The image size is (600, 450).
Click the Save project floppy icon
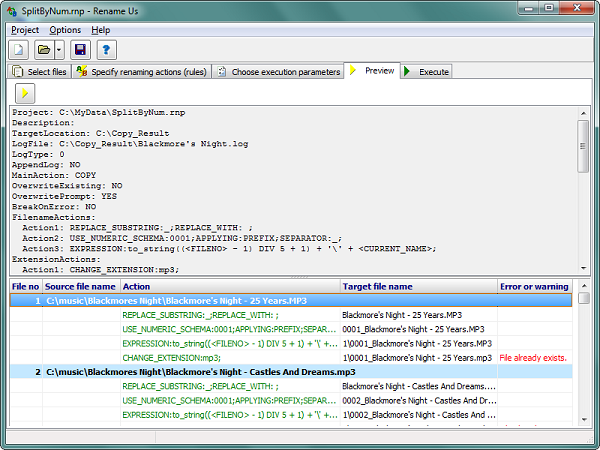coord(80,50)
